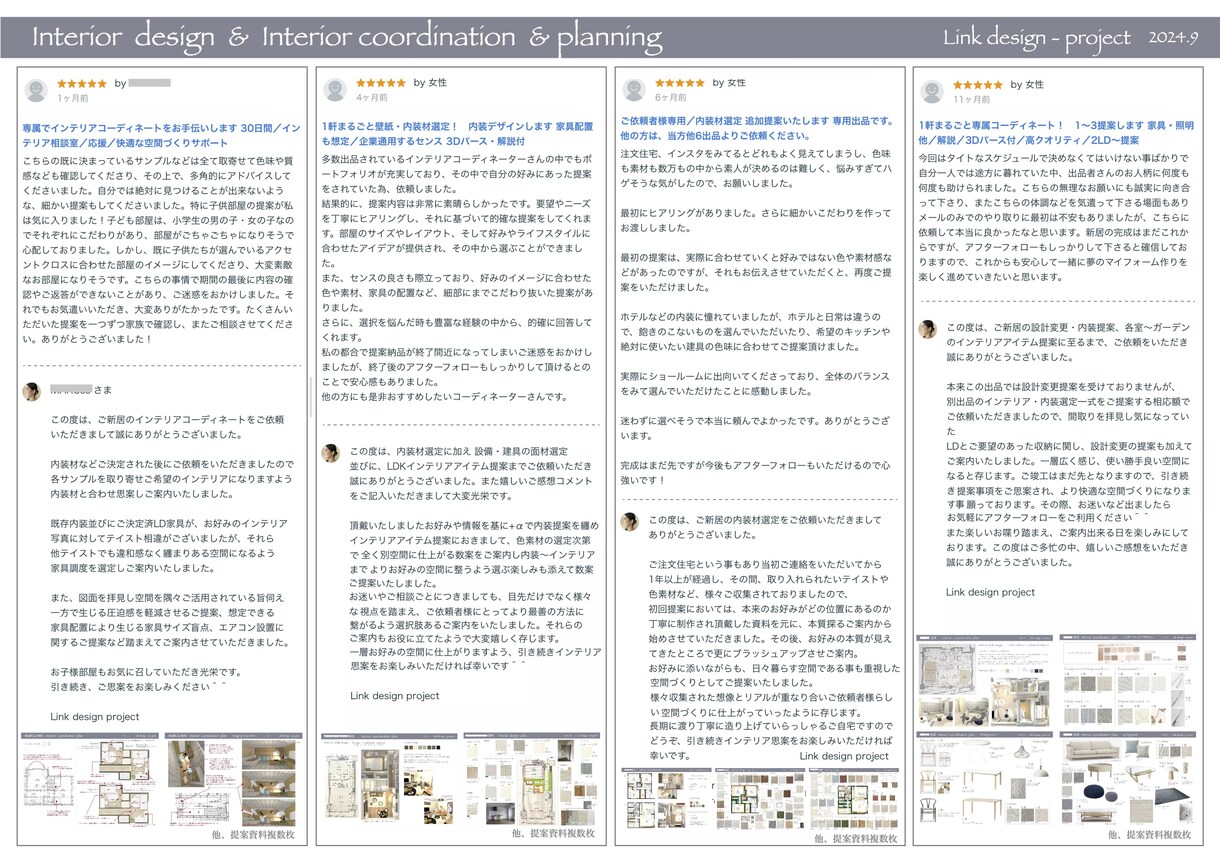
Task: Click the 1ヶ月前 review date
Action: (x=72, y=99)
